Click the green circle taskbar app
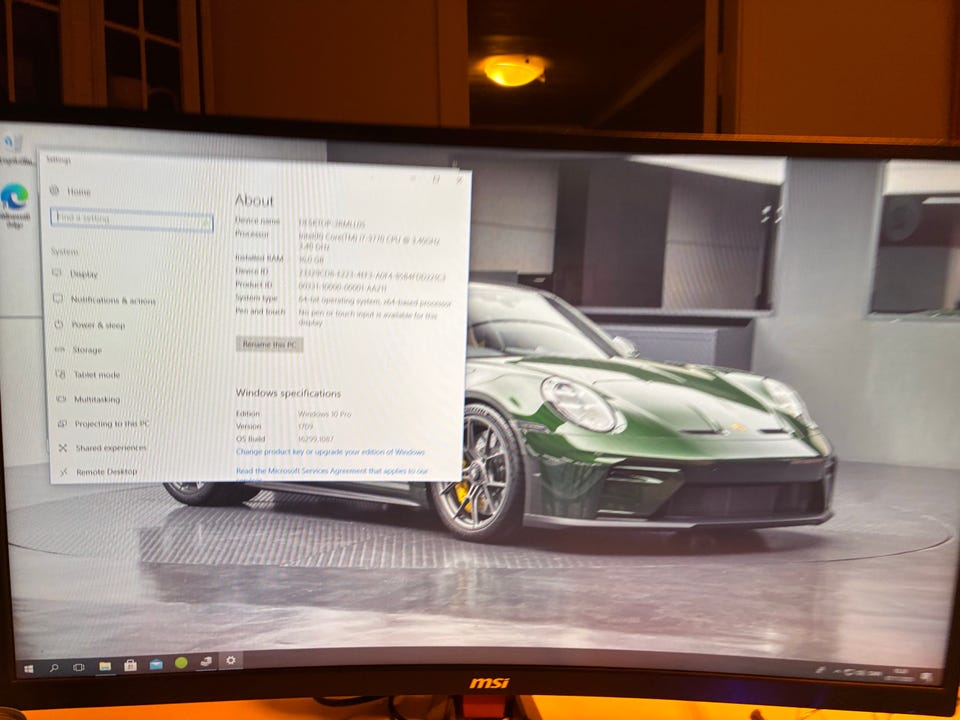 181,662
